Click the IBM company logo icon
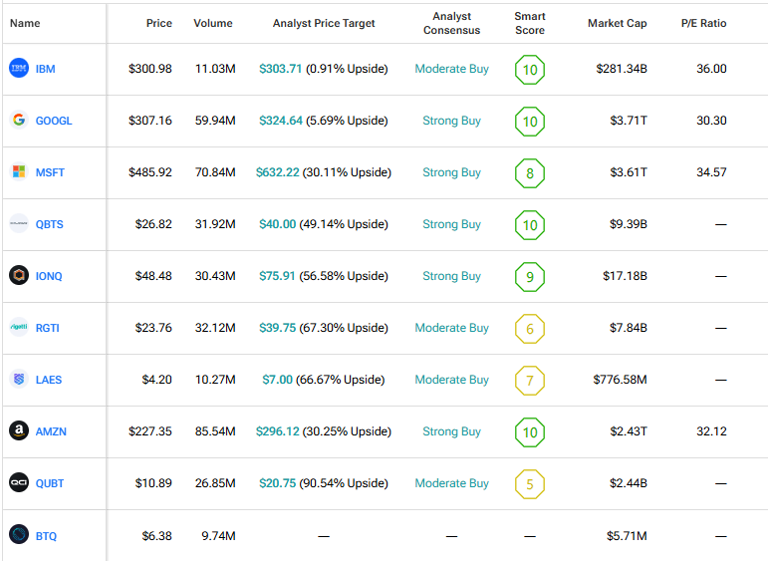768x561 pixels. (x=18, y=68)
